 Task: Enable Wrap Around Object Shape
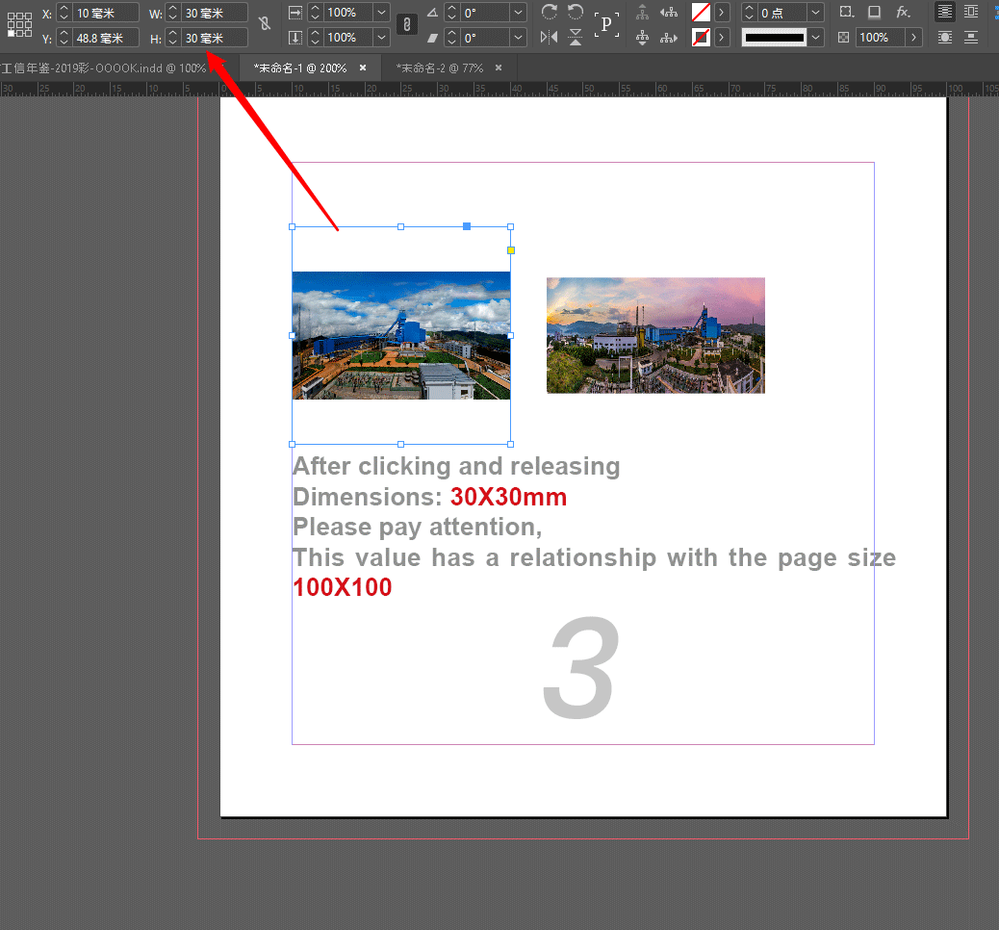tap(945, 38)
